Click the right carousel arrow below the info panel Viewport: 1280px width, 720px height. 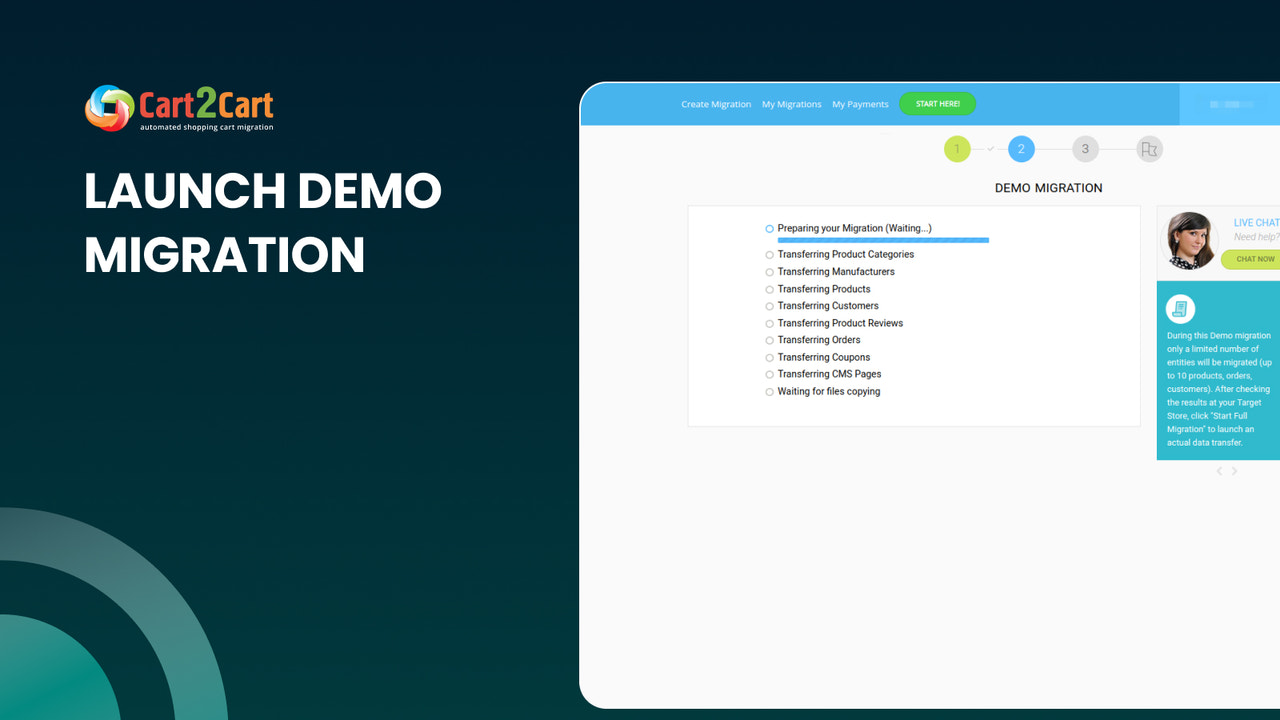pos(1234,471)
